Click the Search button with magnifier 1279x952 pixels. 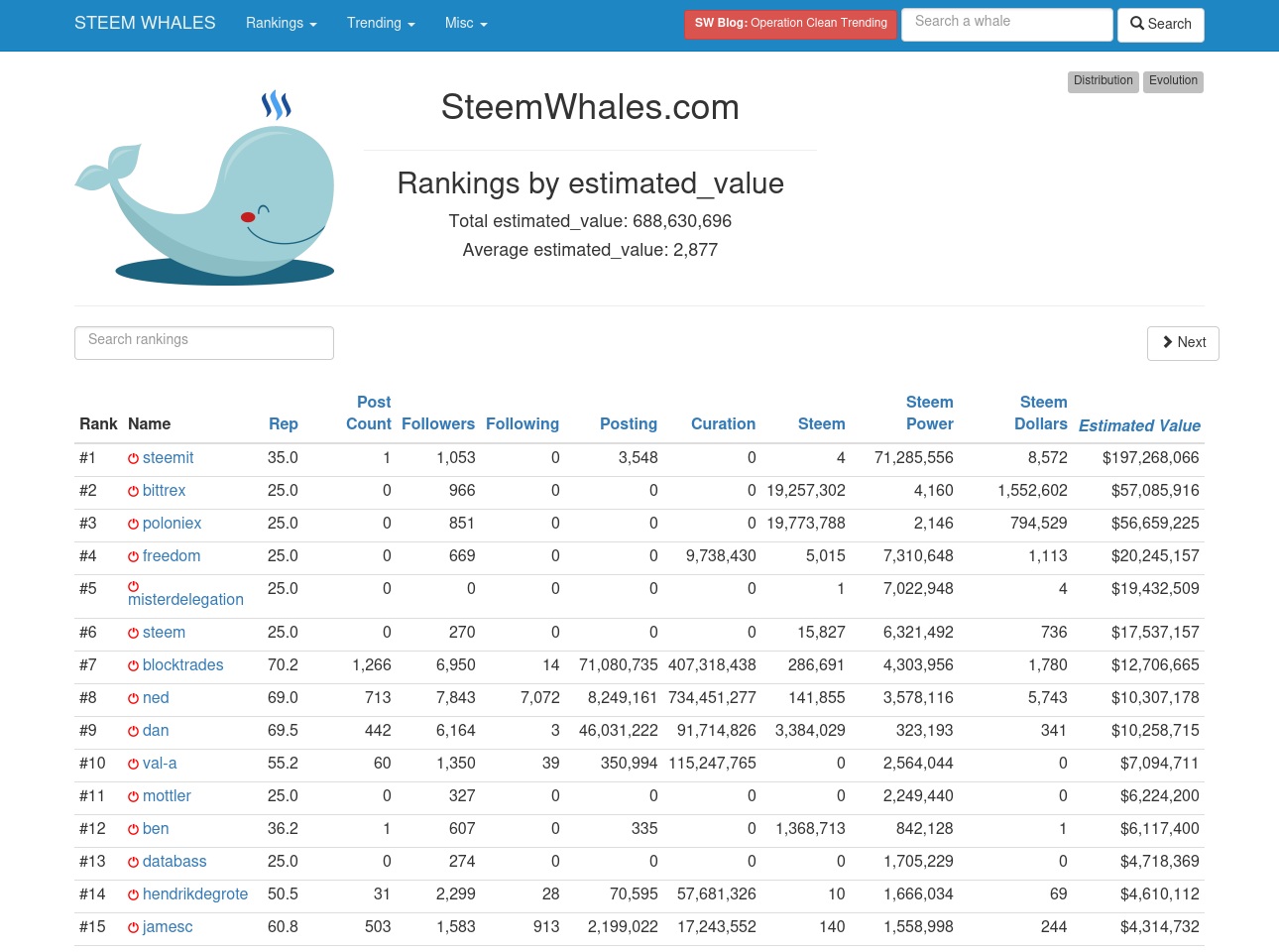(1161, 25)
